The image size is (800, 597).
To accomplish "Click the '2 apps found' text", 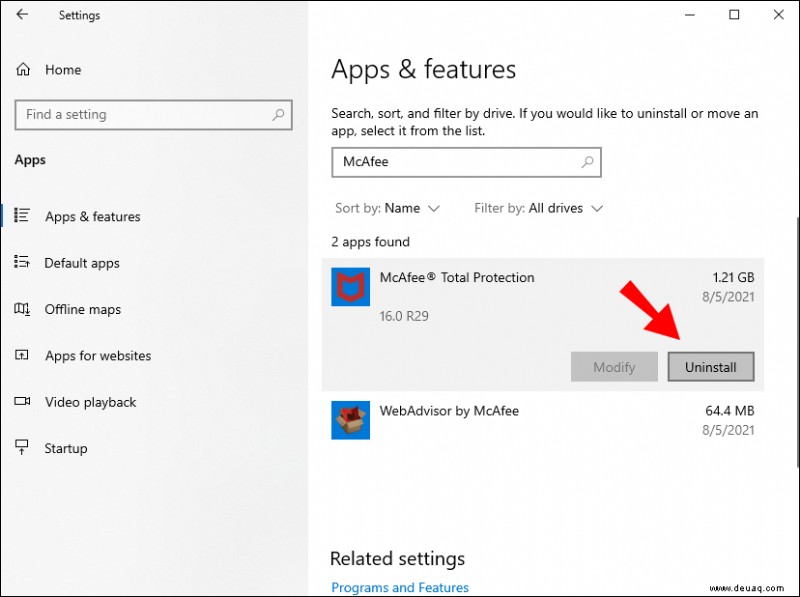I will click(x=370, y=242).
